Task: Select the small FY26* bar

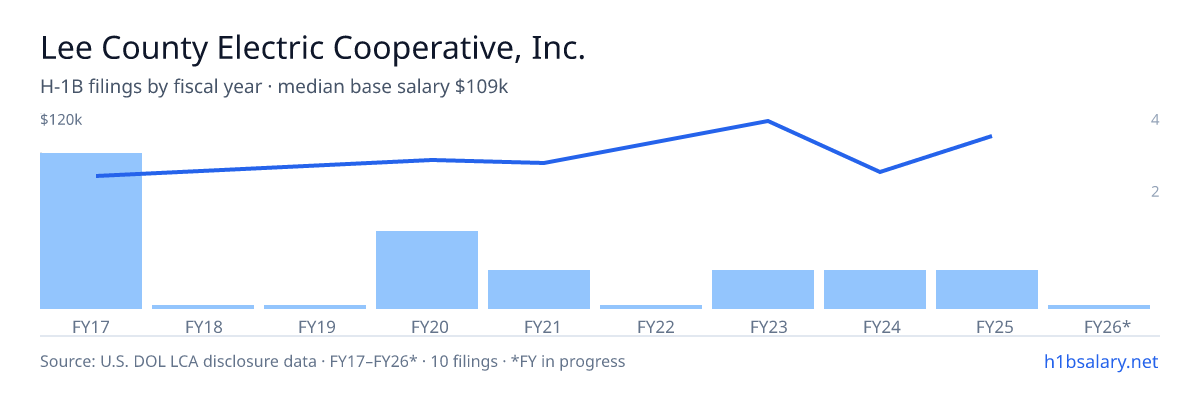Action: (1099, 307)
